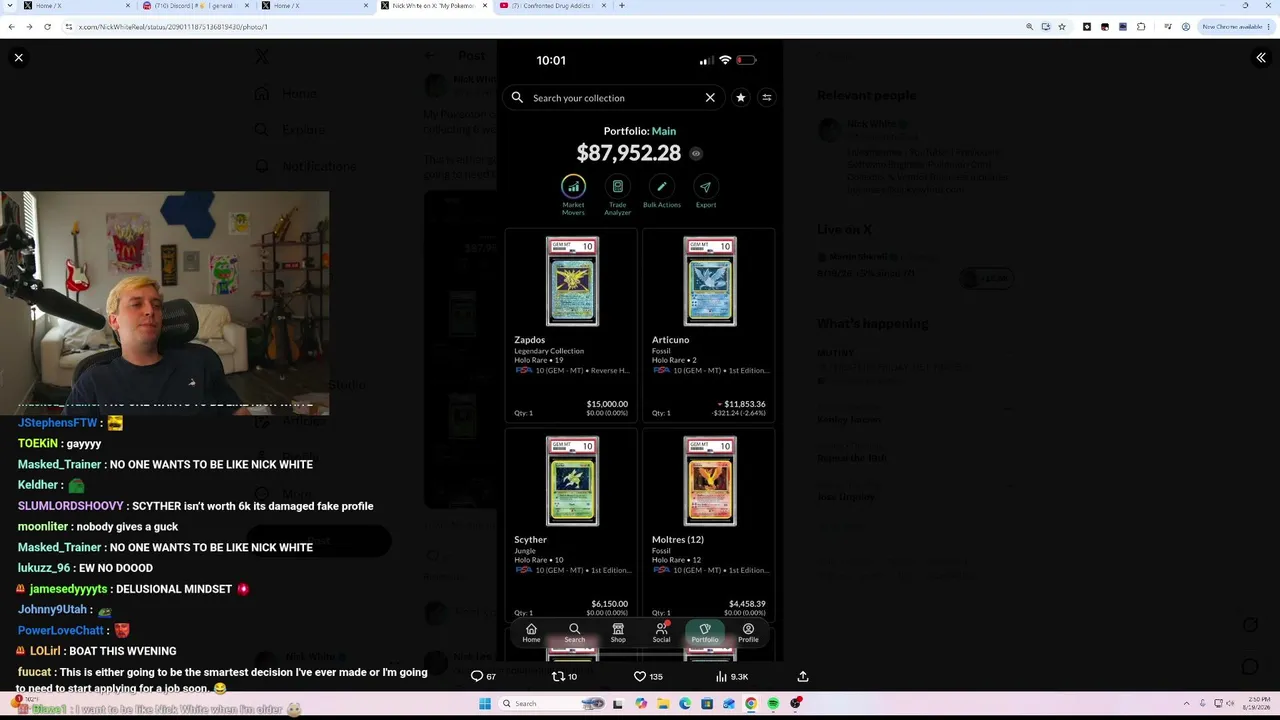Click the webcam stream overlay
Screen dimensions: 1280x720
164,302
